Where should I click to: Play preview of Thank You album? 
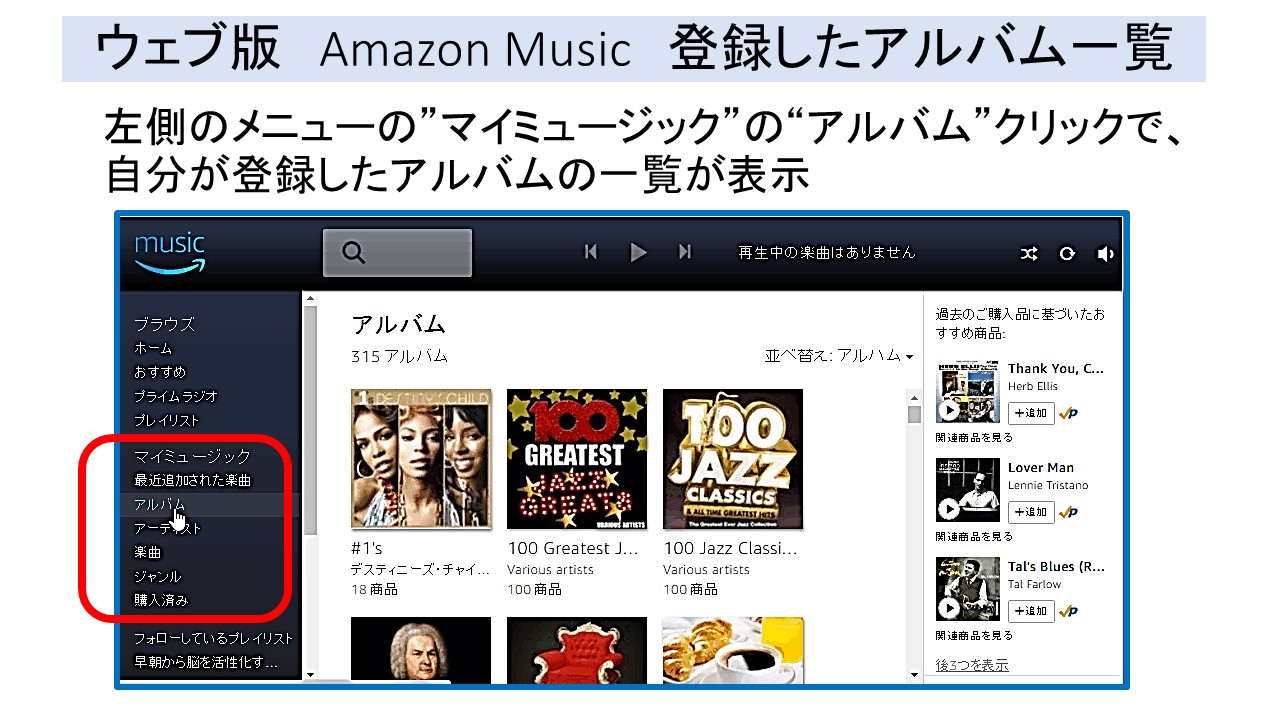pos(948,411)
